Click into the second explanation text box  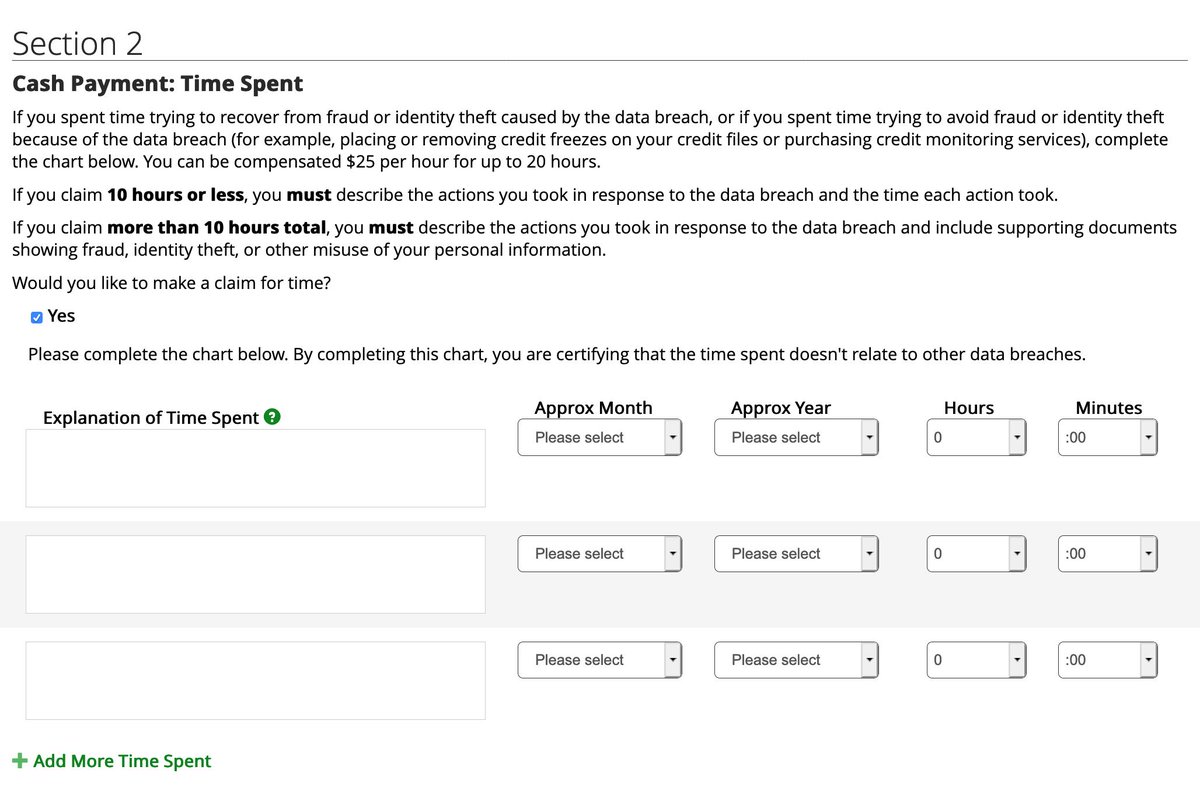click(255, 574)
